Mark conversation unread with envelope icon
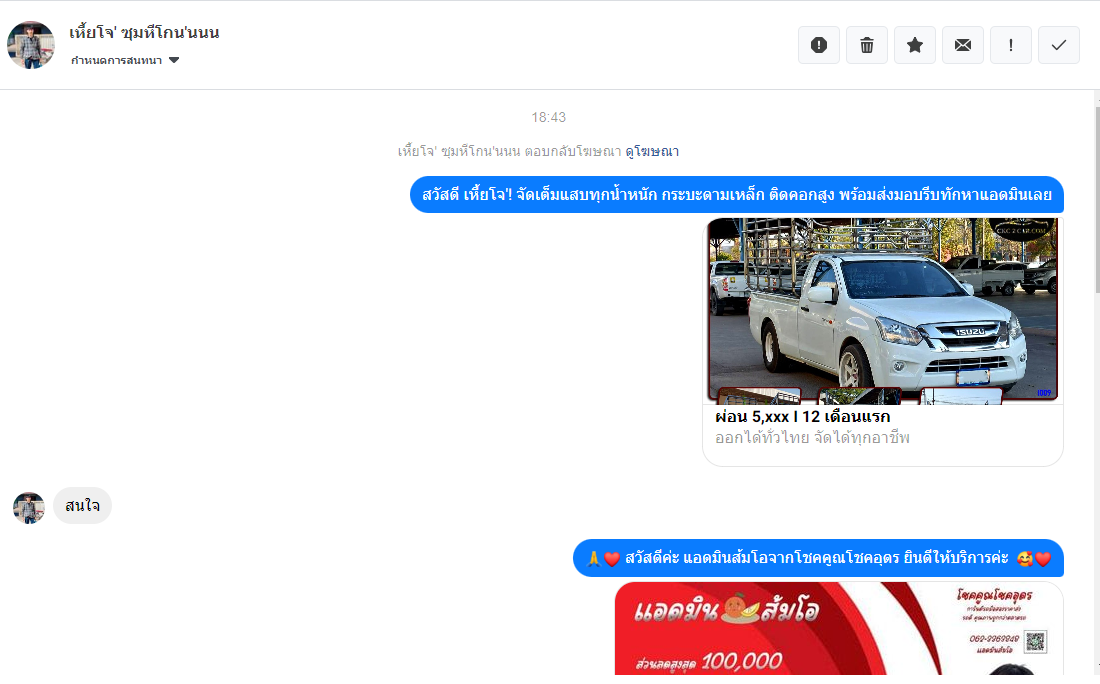 click(x=962, y=46)
